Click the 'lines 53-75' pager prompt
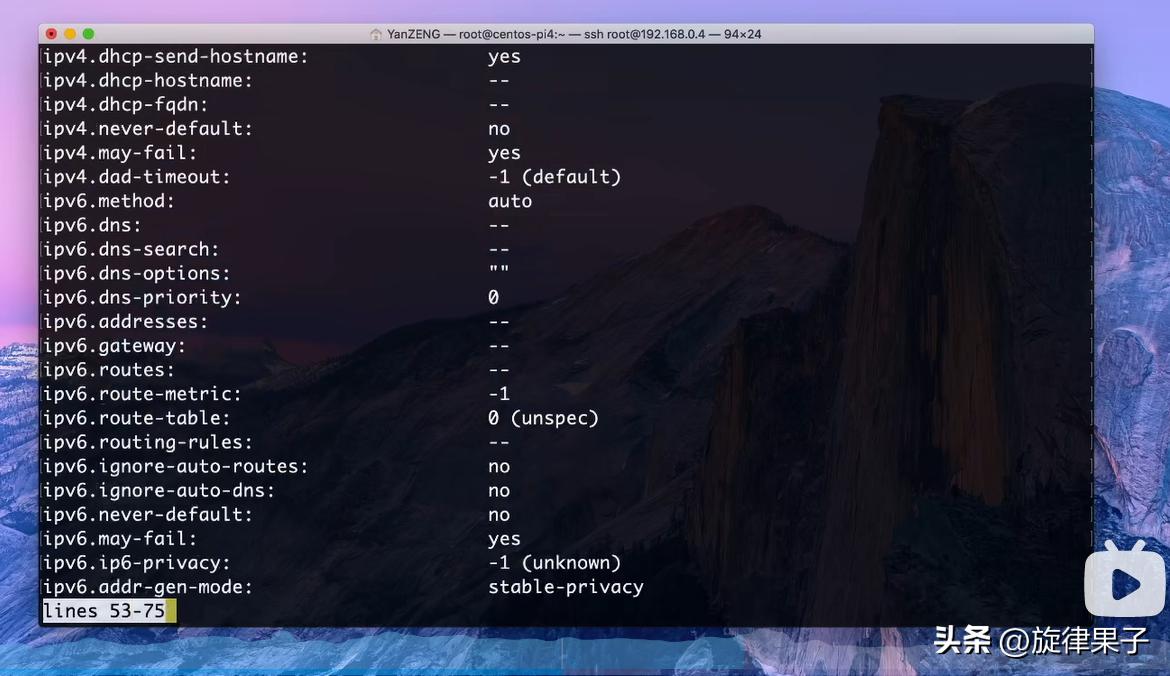Image resolution: width=1170 pixels, height=676 pixels. click(x=104, y=611)
